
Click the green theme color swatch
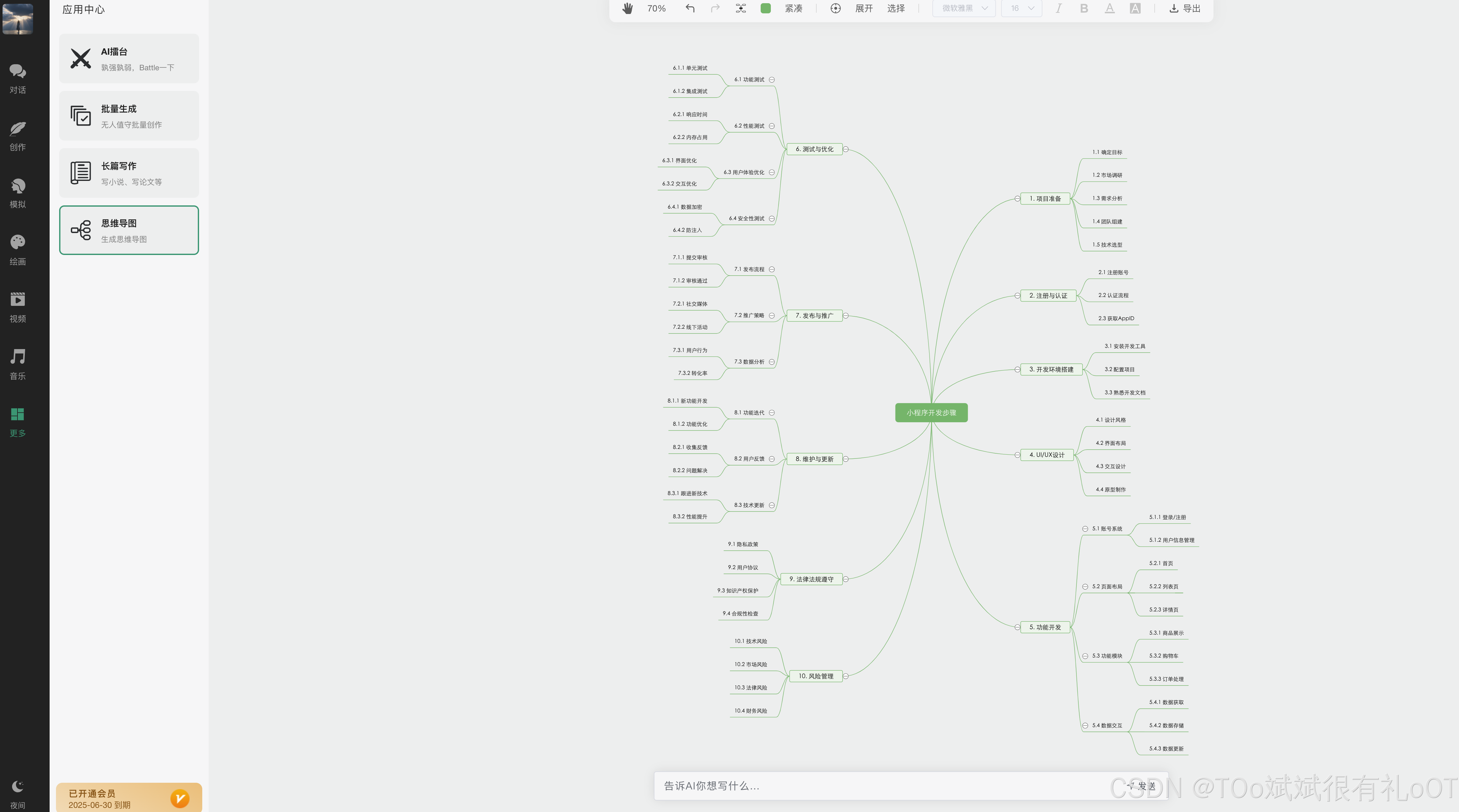click(765, 9)
